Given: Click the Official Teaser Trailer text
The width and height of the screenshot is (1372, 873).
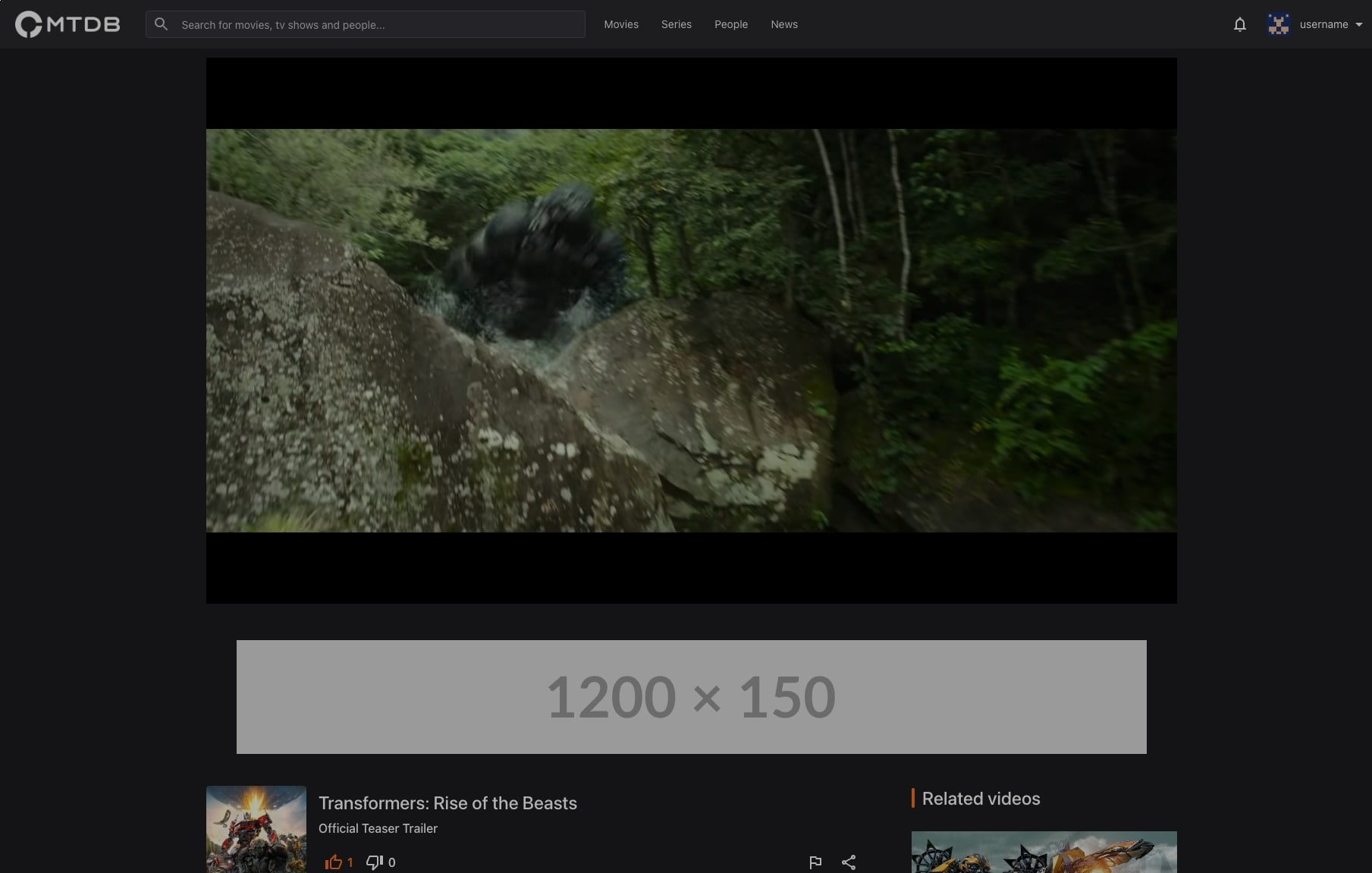Looking at the screenshot, I should (x=378, y=828).
